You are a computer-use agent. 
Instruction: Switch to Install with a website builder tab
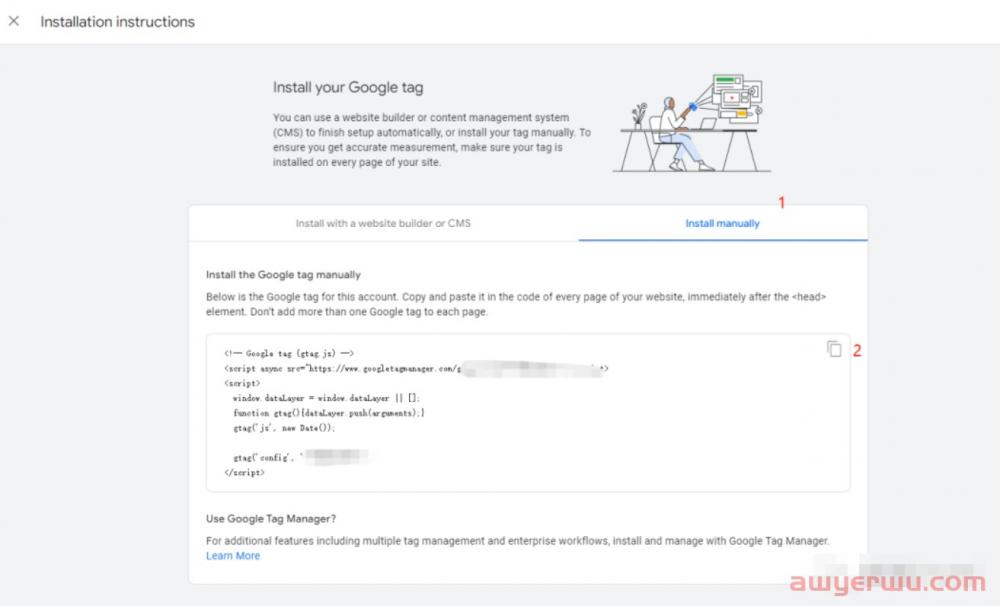tap(383, 224)
